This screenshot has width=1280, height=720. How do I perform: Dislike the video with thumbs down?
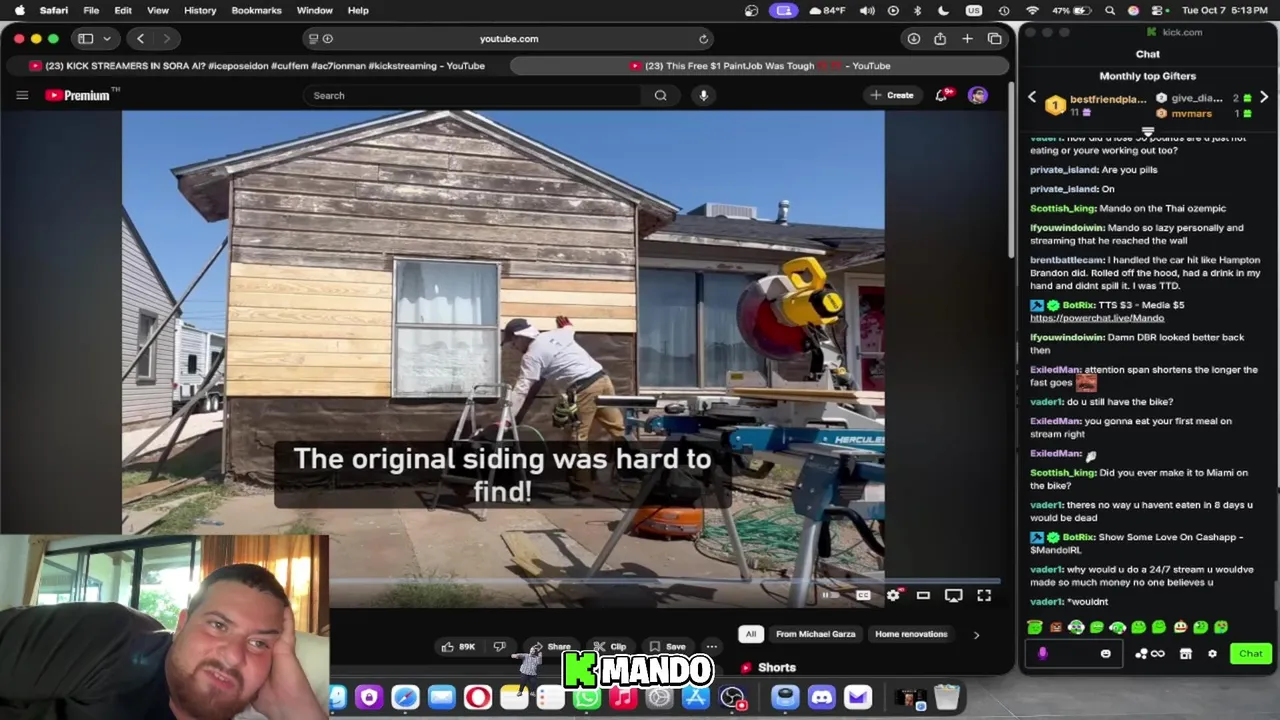pyautogui.click(x=499, y=647)
